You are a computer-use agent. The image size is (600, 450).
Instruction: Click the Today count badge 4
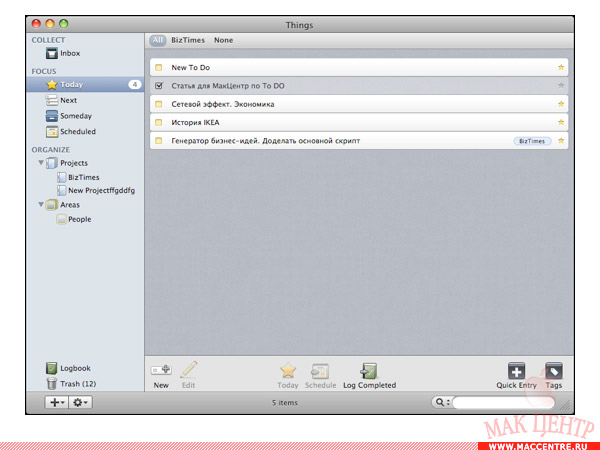coord(135,84)
